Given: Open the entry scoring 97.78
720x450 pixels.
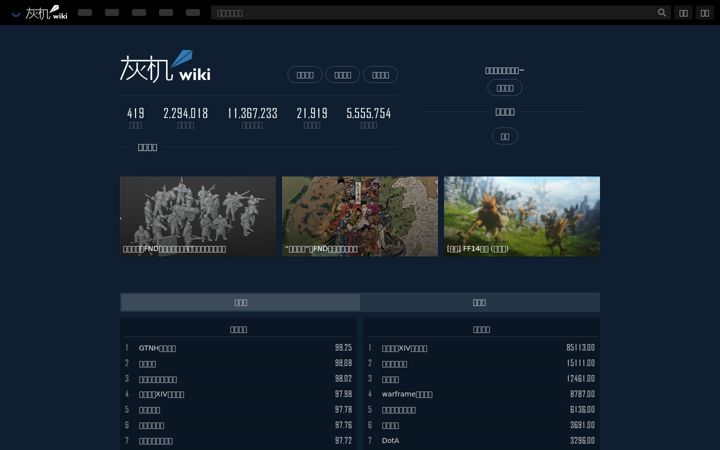Looking at the screenshot, I should pos(149,410).
